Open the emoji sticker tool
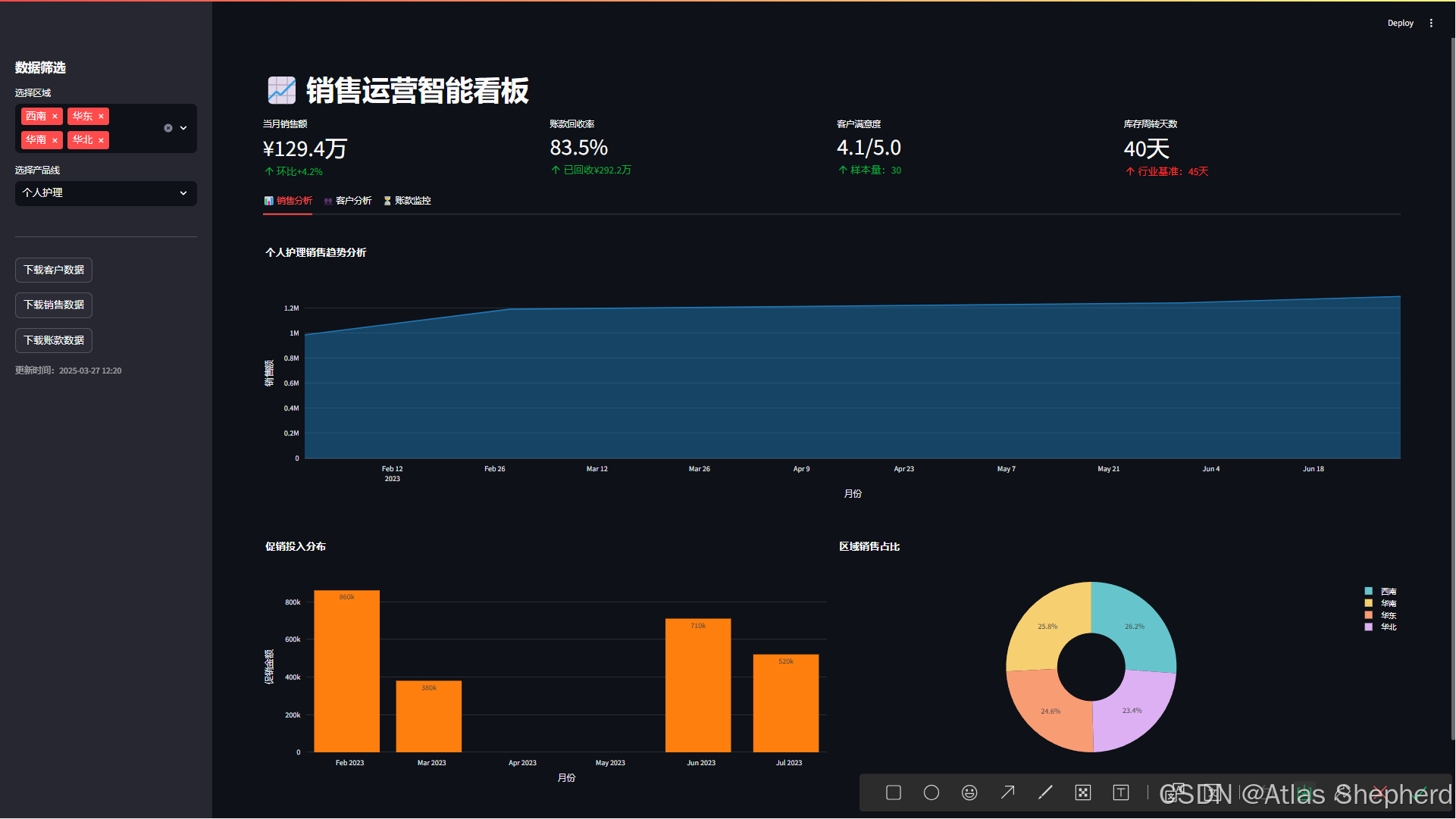The height and width of the screenshot is (819, 1456). pos(969,792)
